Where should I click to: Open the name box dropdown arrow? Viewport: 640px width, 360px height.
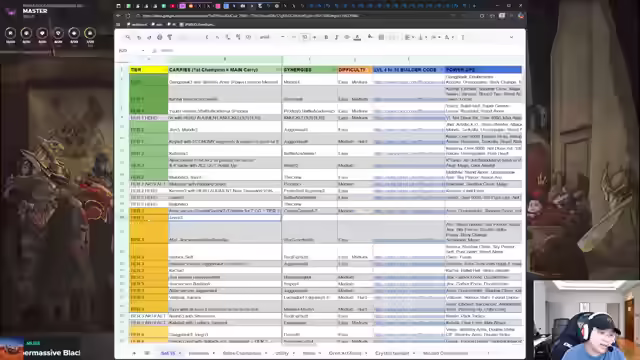click(143, 51)
